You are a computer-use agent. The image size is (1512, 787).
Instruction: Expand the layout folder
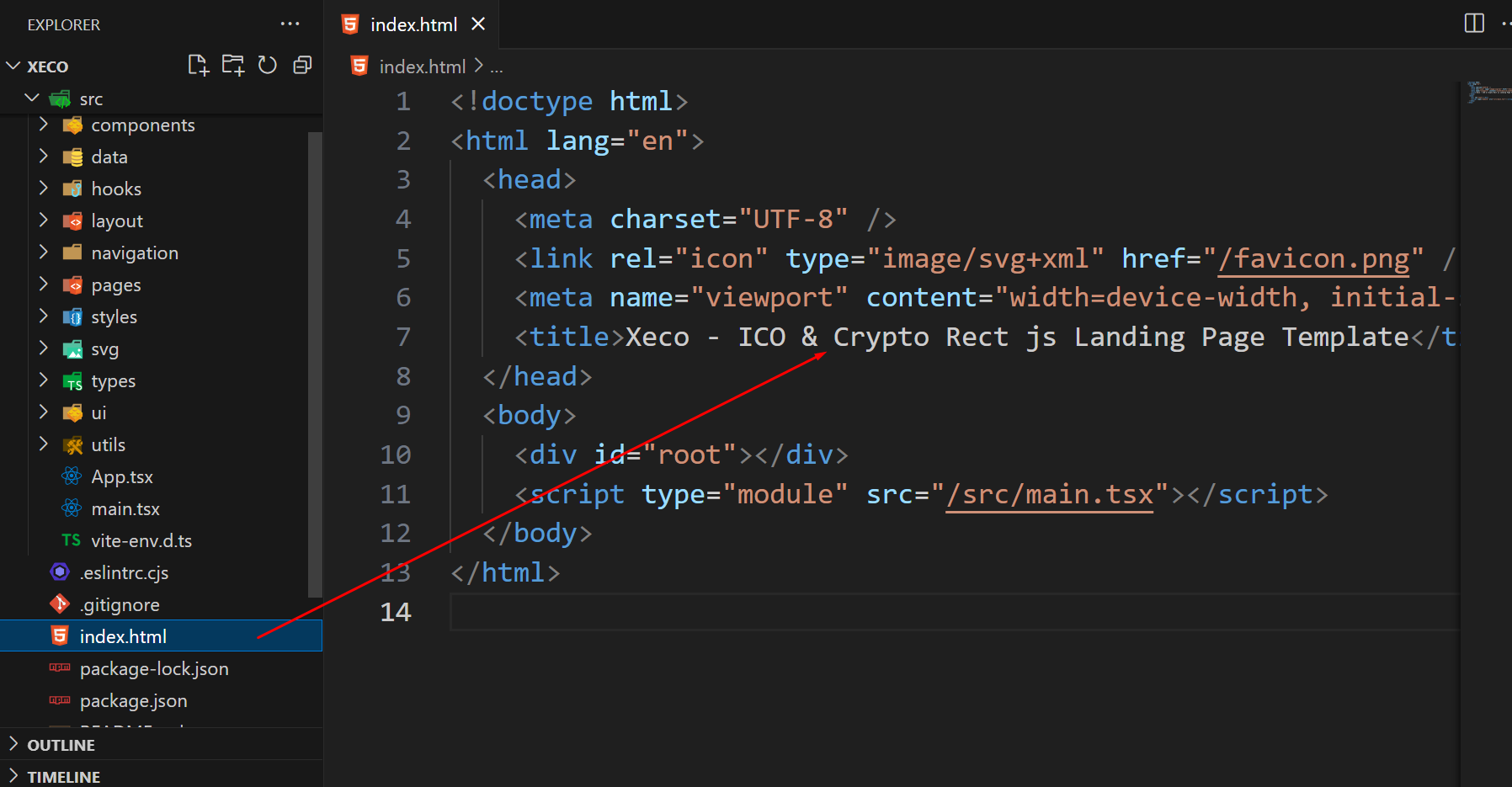click(44, 221)
